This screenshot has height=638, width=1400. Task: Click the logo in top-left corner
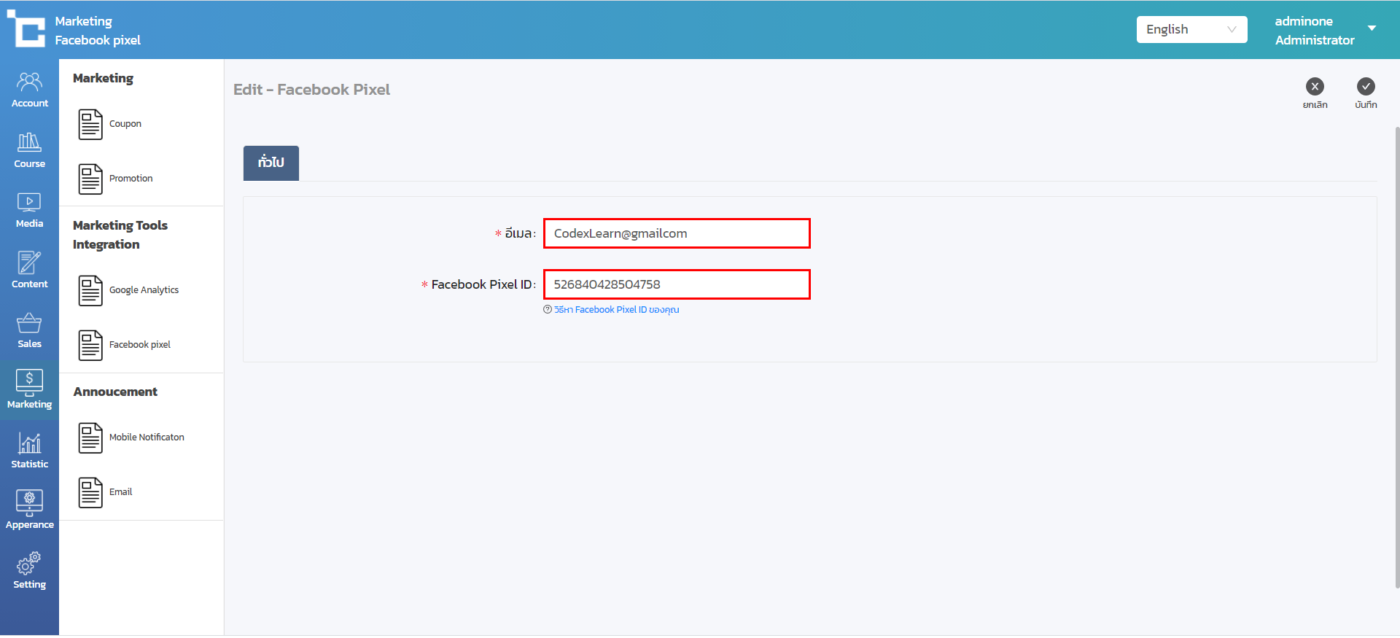pos(26,29)
